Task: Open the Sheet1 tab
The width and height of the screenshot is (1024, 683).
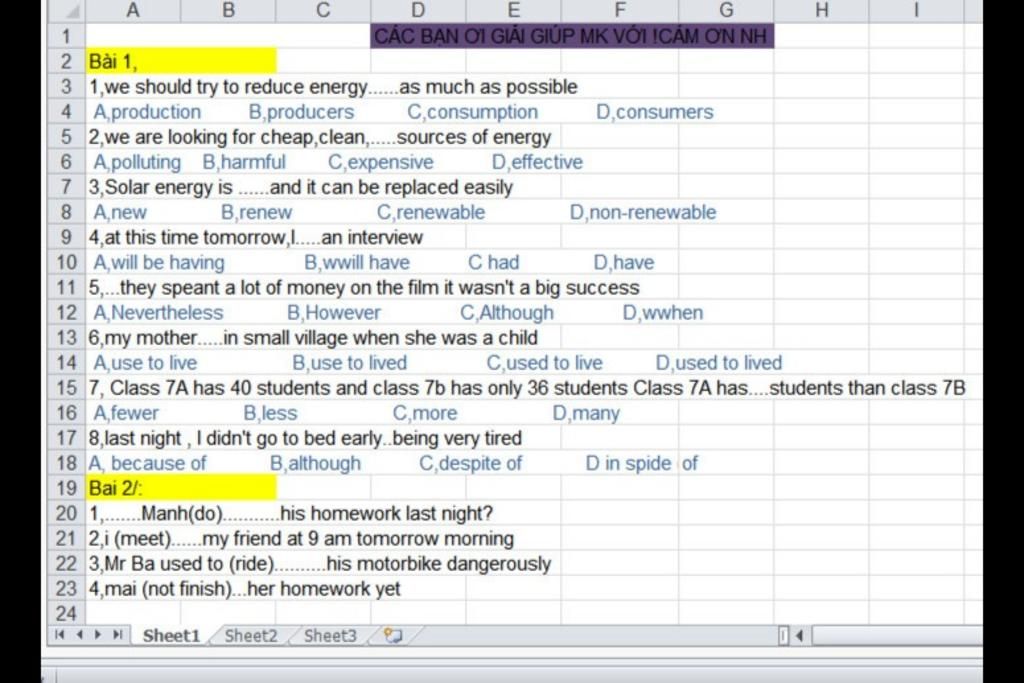Action: pos(171,635)
